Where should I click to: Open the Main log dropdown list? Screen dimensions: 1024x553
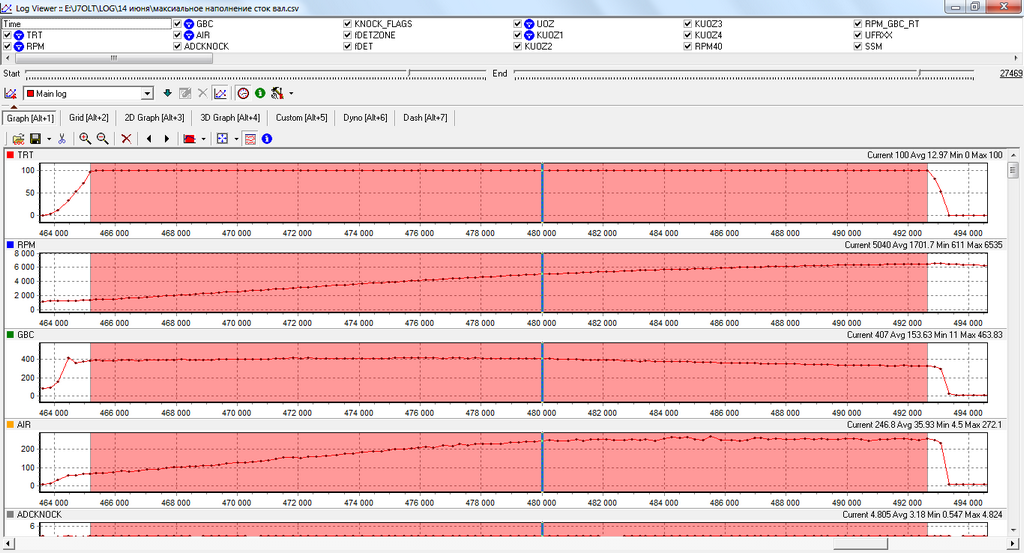(147, 93)
